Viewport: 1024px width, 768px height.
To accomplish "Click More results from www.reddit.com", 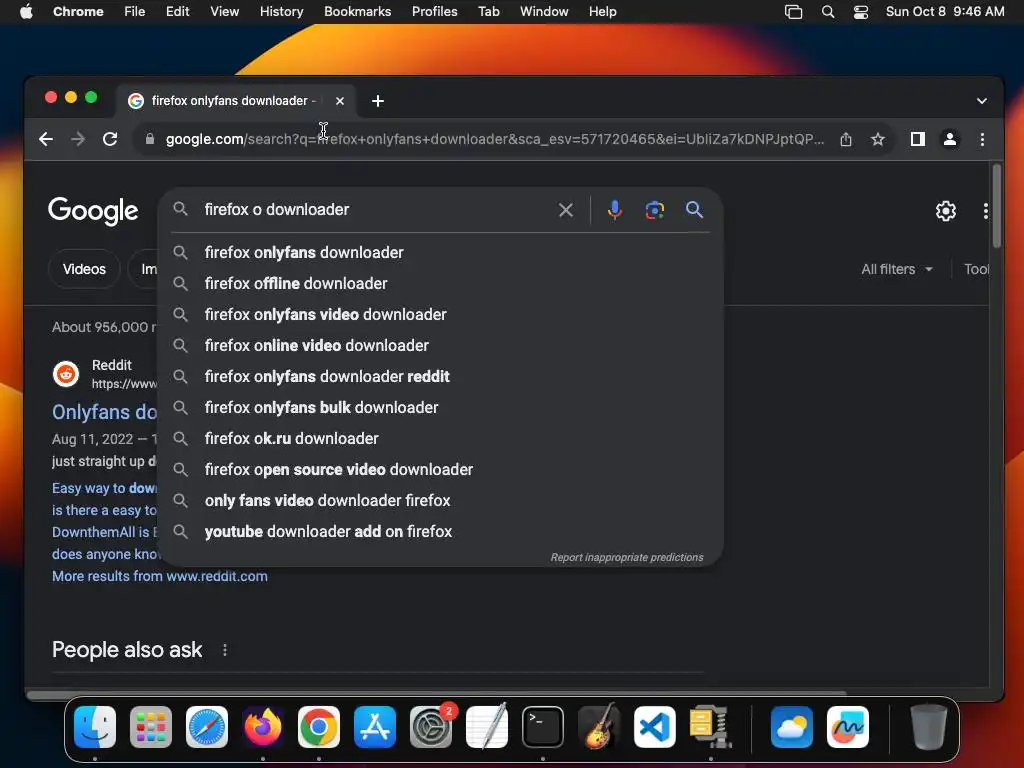I will coord(160,576).
